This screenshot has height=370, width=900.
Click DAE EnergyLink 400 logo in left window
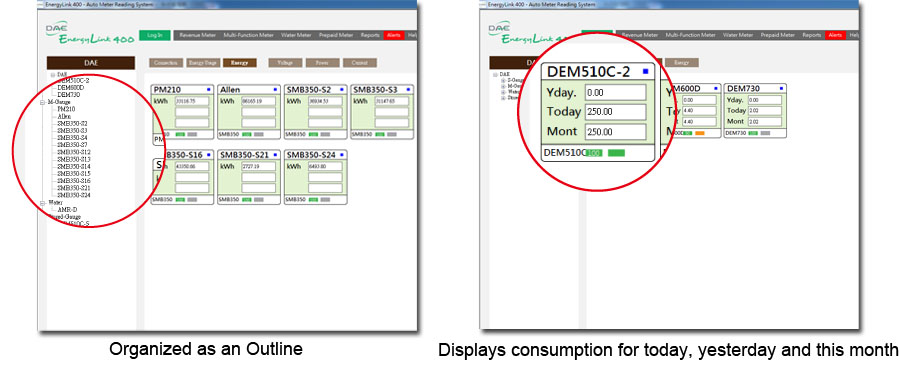[x=90, y=33]
